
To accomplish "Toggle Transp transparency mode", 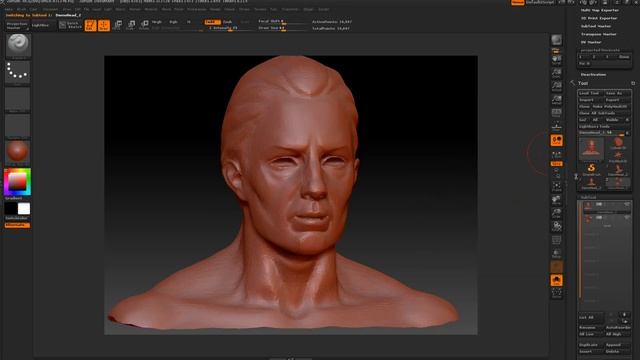I will tap(557, 253).
